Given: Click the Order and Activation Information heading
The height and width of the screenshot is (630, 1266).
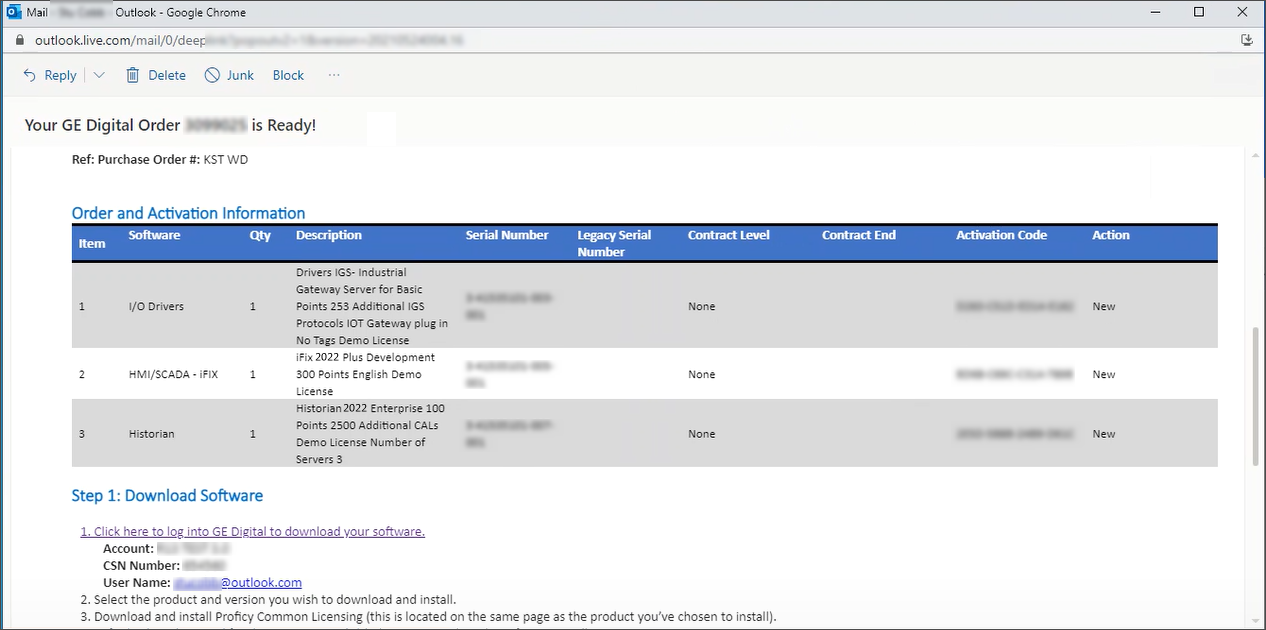Looking at the screenshot, I should coord(188,213).
